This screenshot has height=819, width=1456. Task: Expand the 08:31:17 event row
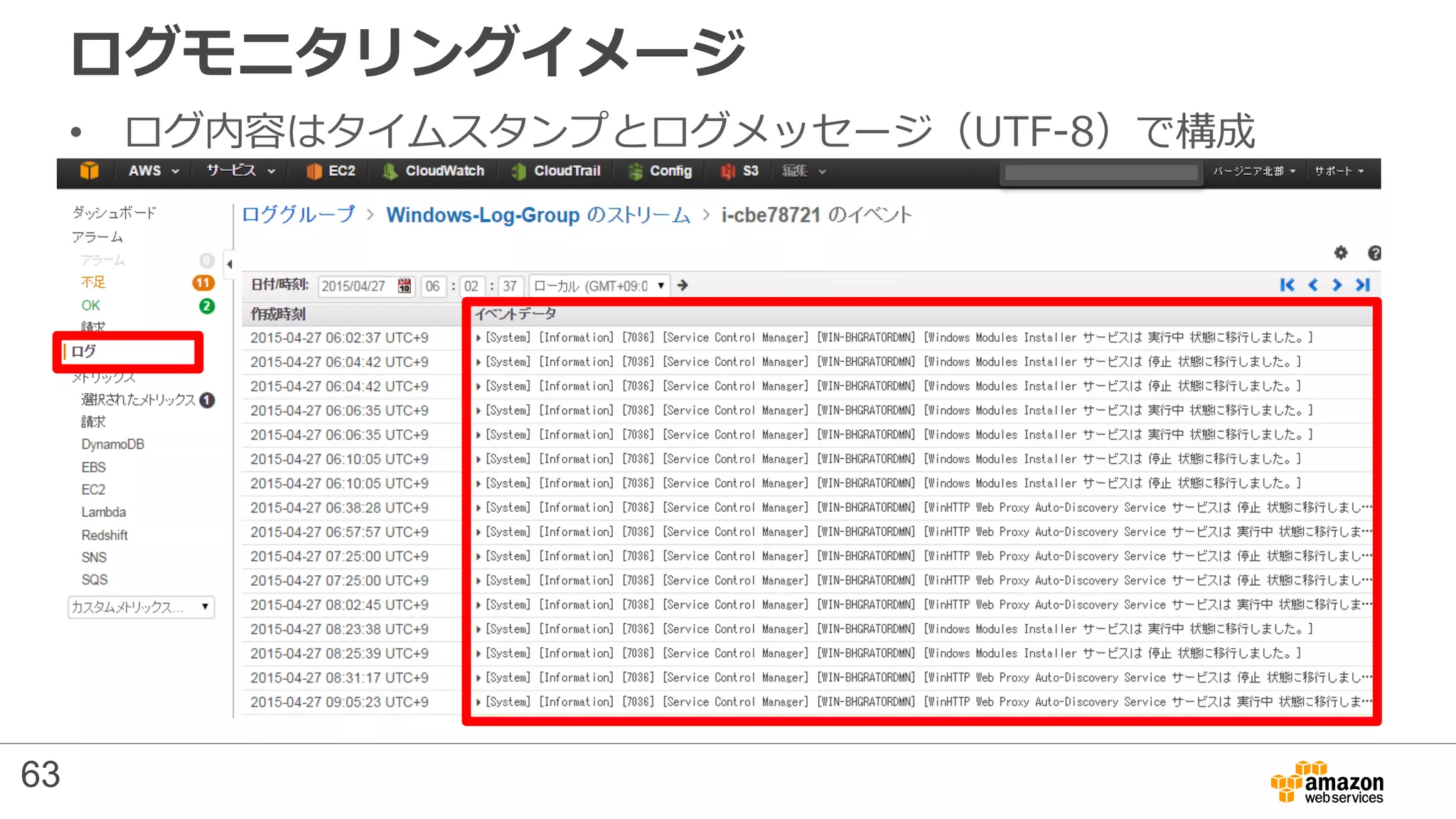coord(478,678)
